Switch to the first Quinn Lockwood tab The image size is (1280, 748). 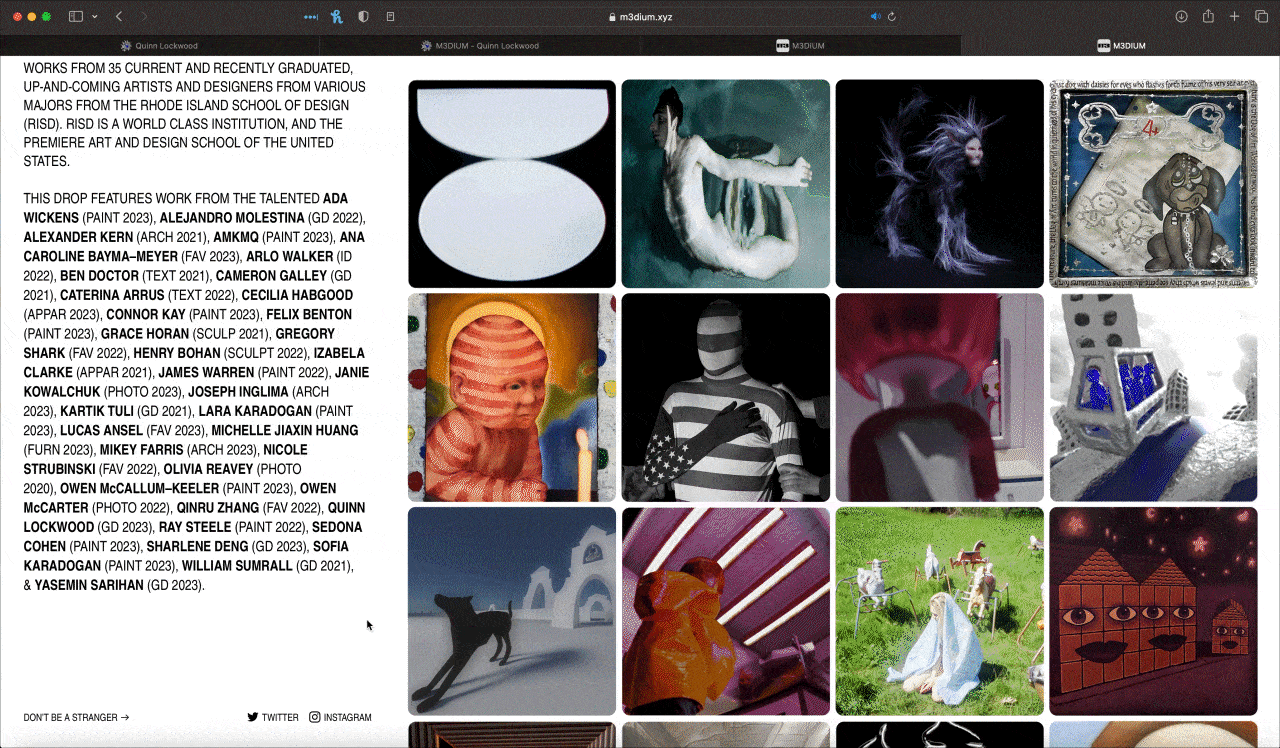[x=160, y=46]
